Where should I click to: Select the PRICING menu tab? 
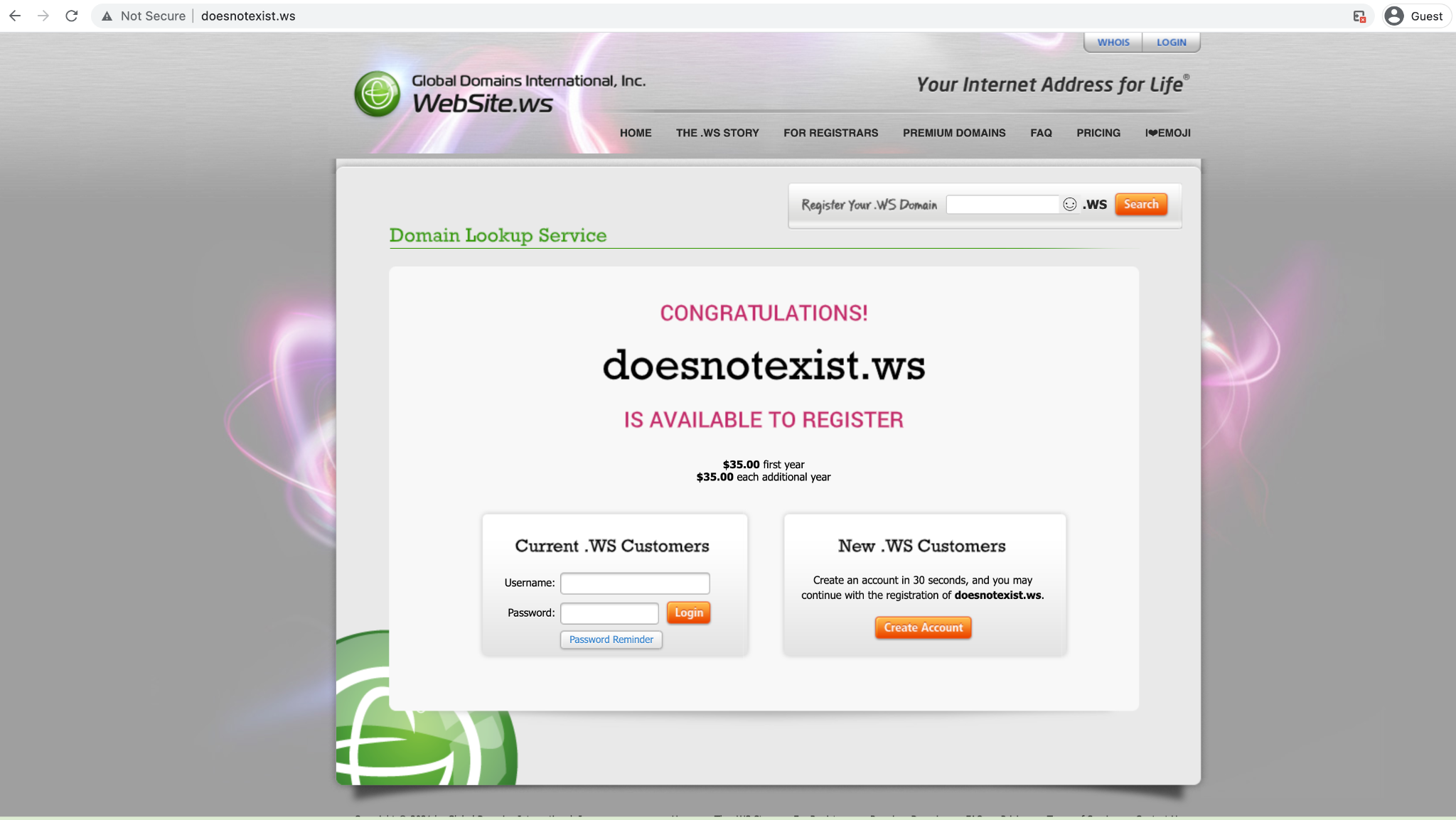(1099, 132)
